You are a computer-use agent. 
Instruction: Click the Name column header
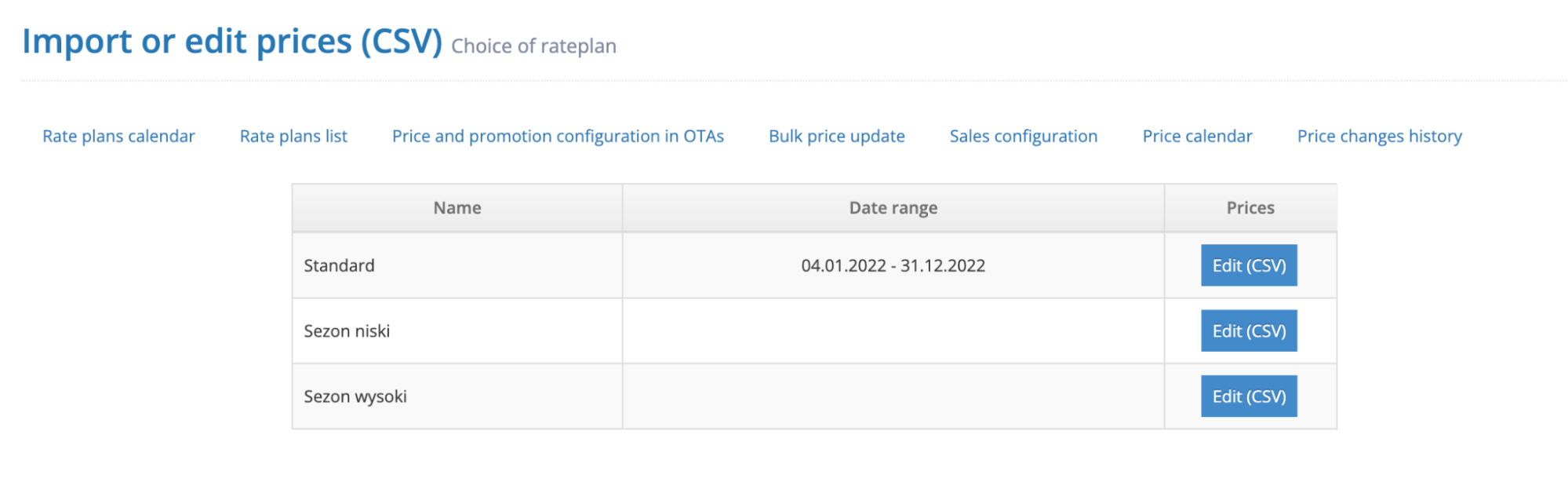[x=457, y=208]
